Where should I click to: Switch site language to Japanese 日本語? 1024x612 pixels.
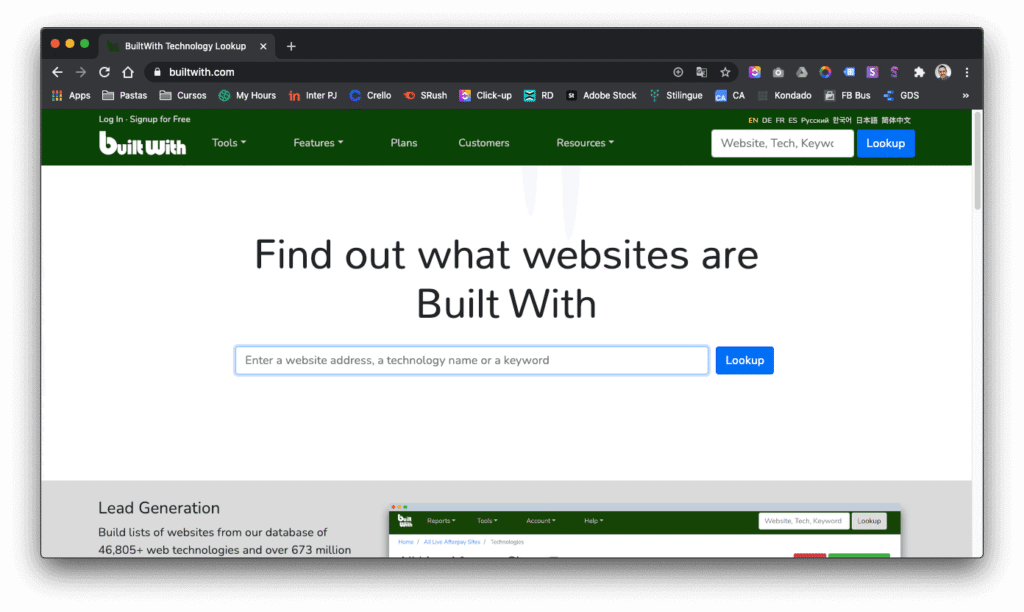point(867,120)
